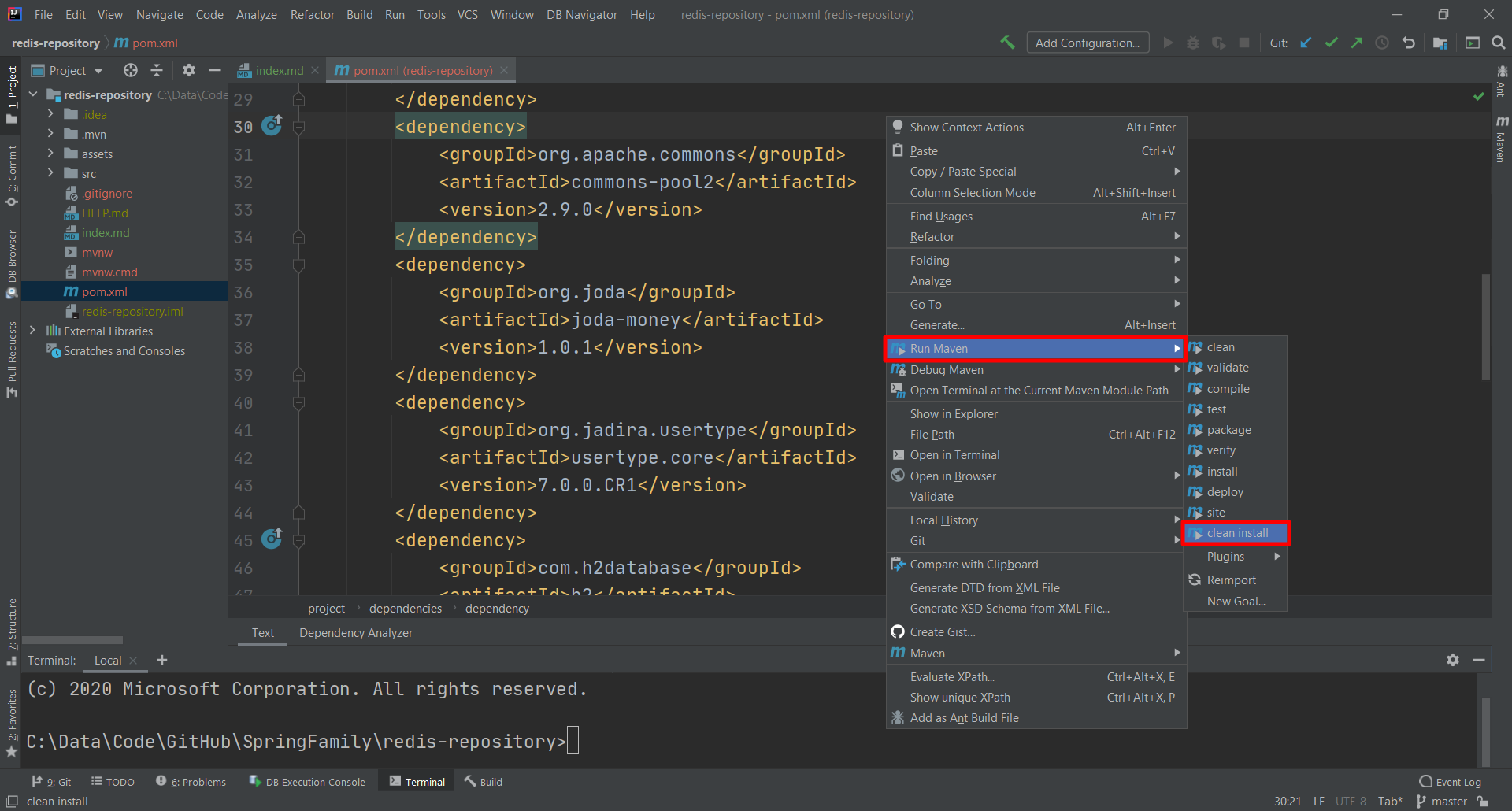
Task: Hide the Terminal panel with minus icon
Action: tap(1479, 660)
